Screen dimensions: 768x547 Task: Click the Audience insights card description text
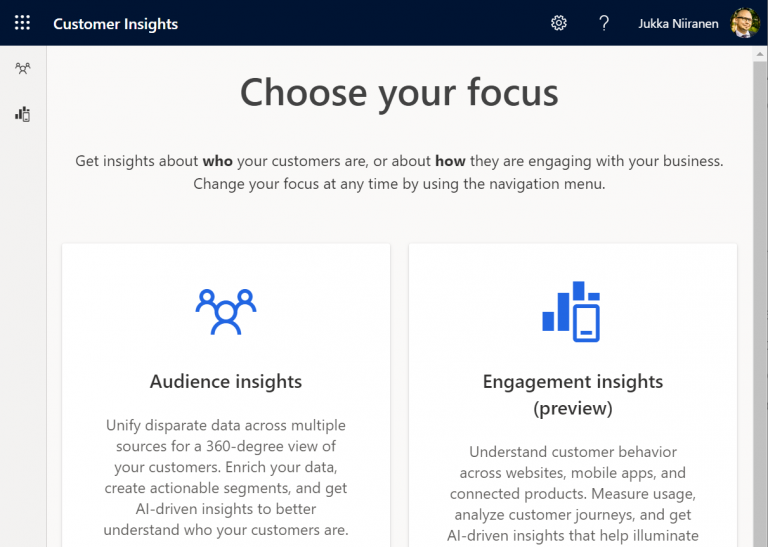226,477
